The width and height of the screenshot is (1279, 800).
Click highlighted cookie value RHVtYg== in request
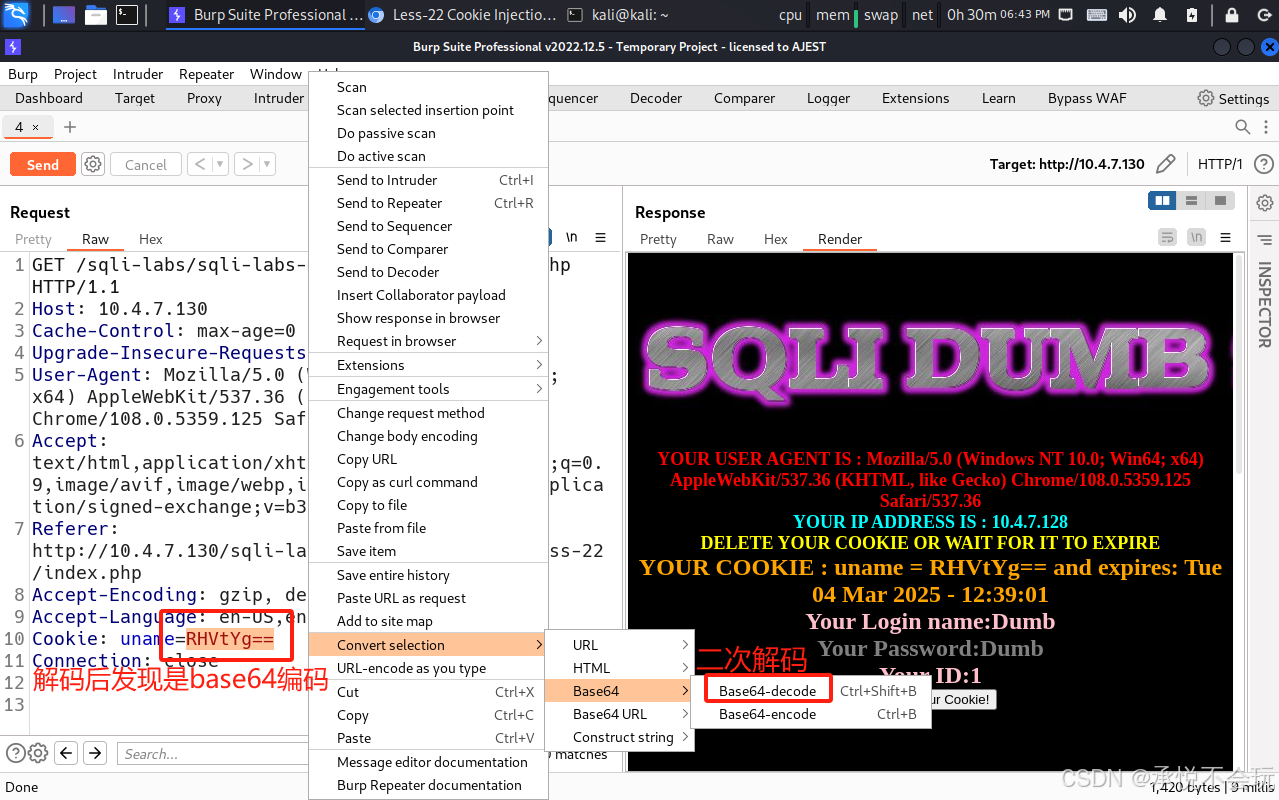click(x=230, y=638)
